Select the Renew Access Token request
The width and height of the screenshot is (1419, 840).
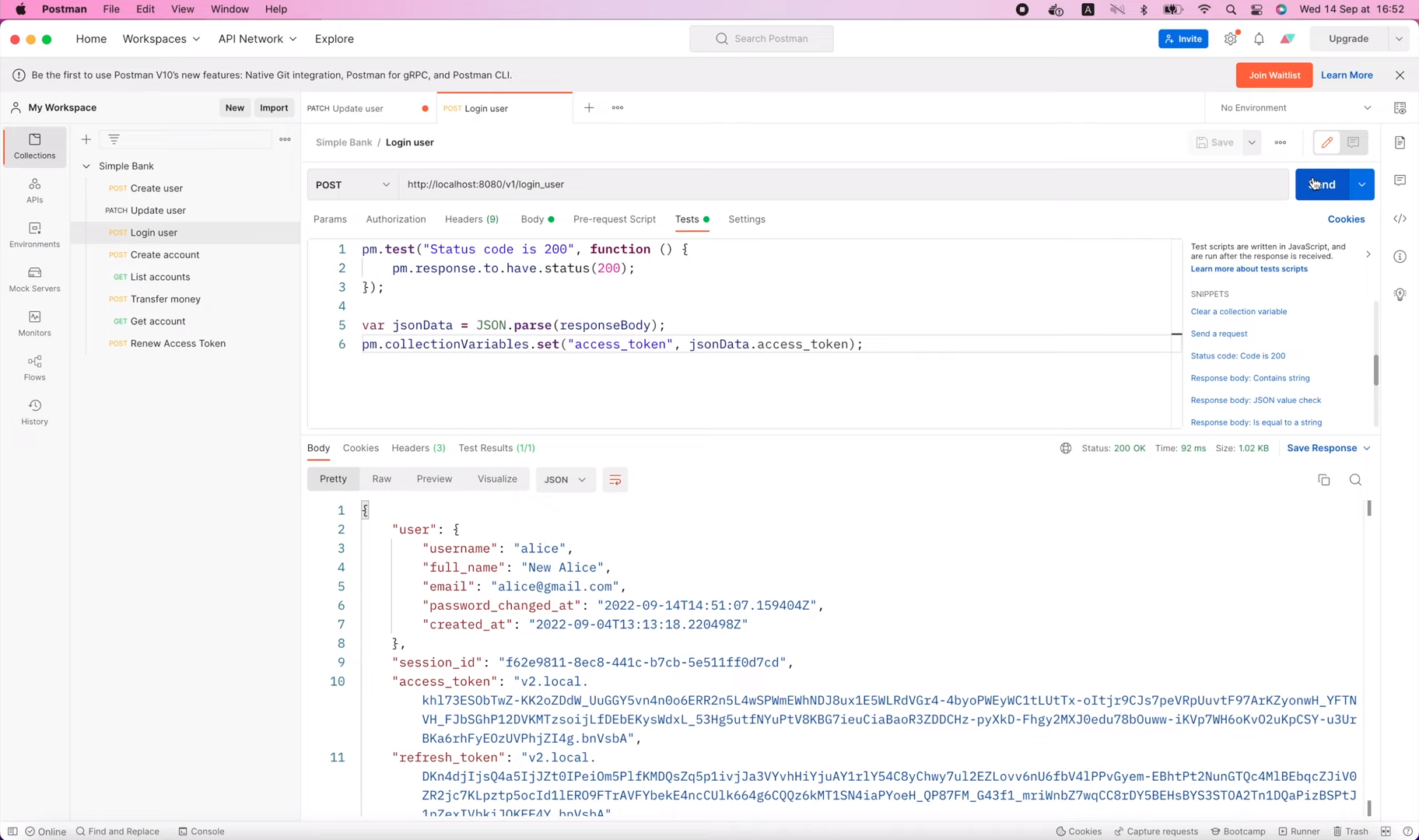tap(178, 344)
